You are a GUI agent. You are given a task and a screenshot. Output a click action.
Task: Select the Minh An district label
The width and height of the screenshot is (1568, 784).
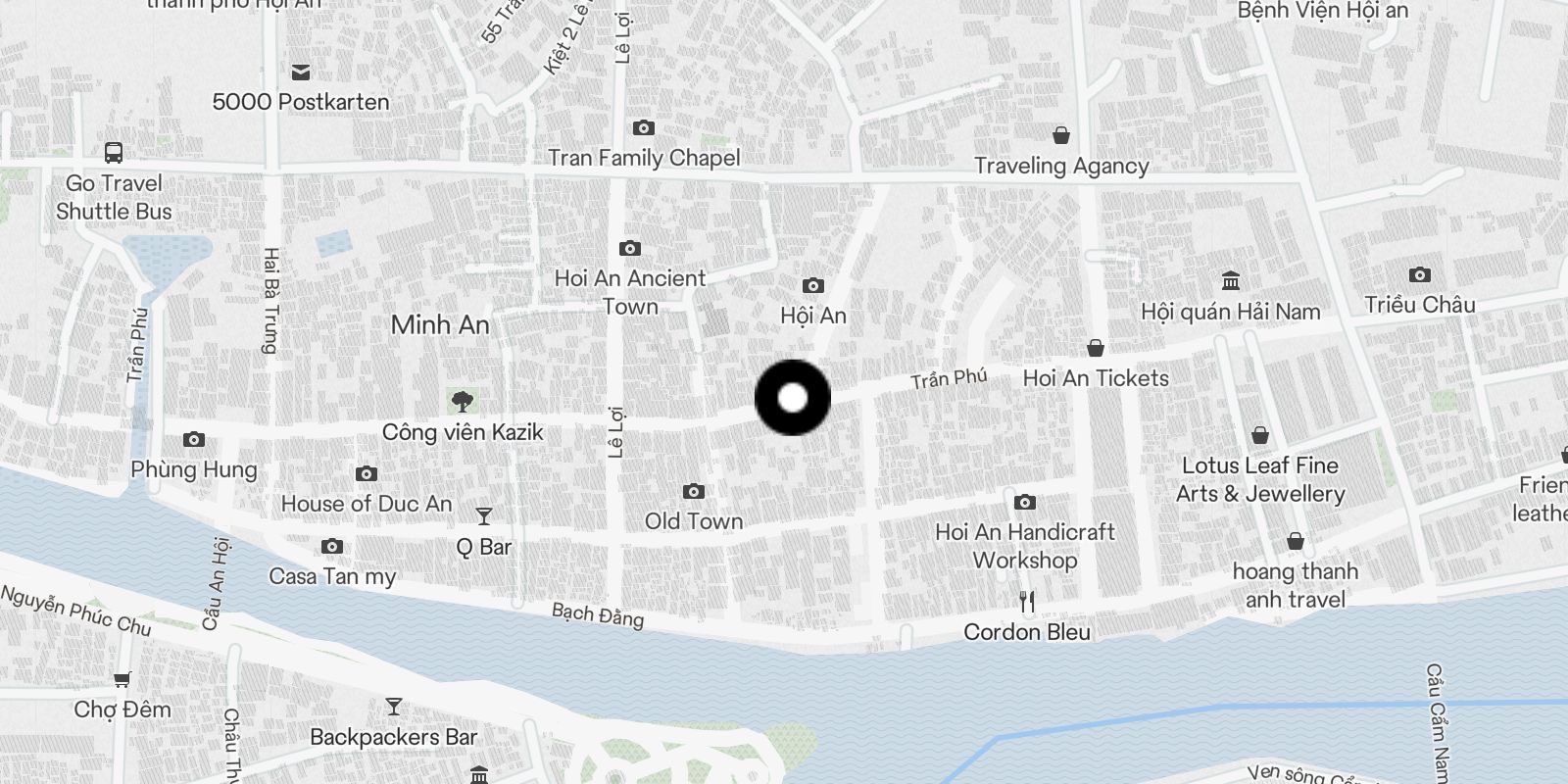click(440, 325)
